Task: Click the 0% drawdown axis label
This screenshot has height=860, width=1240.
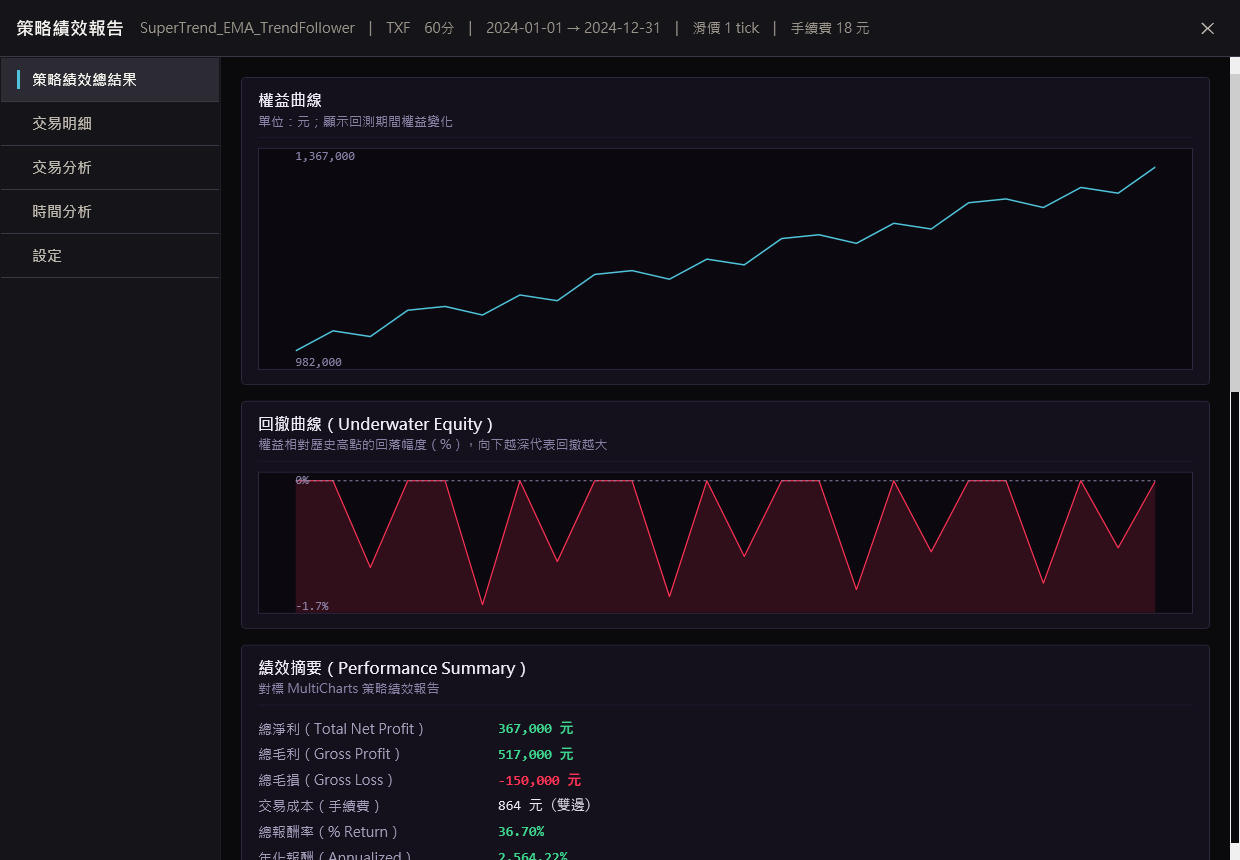Action: click(x=302, y=480)
